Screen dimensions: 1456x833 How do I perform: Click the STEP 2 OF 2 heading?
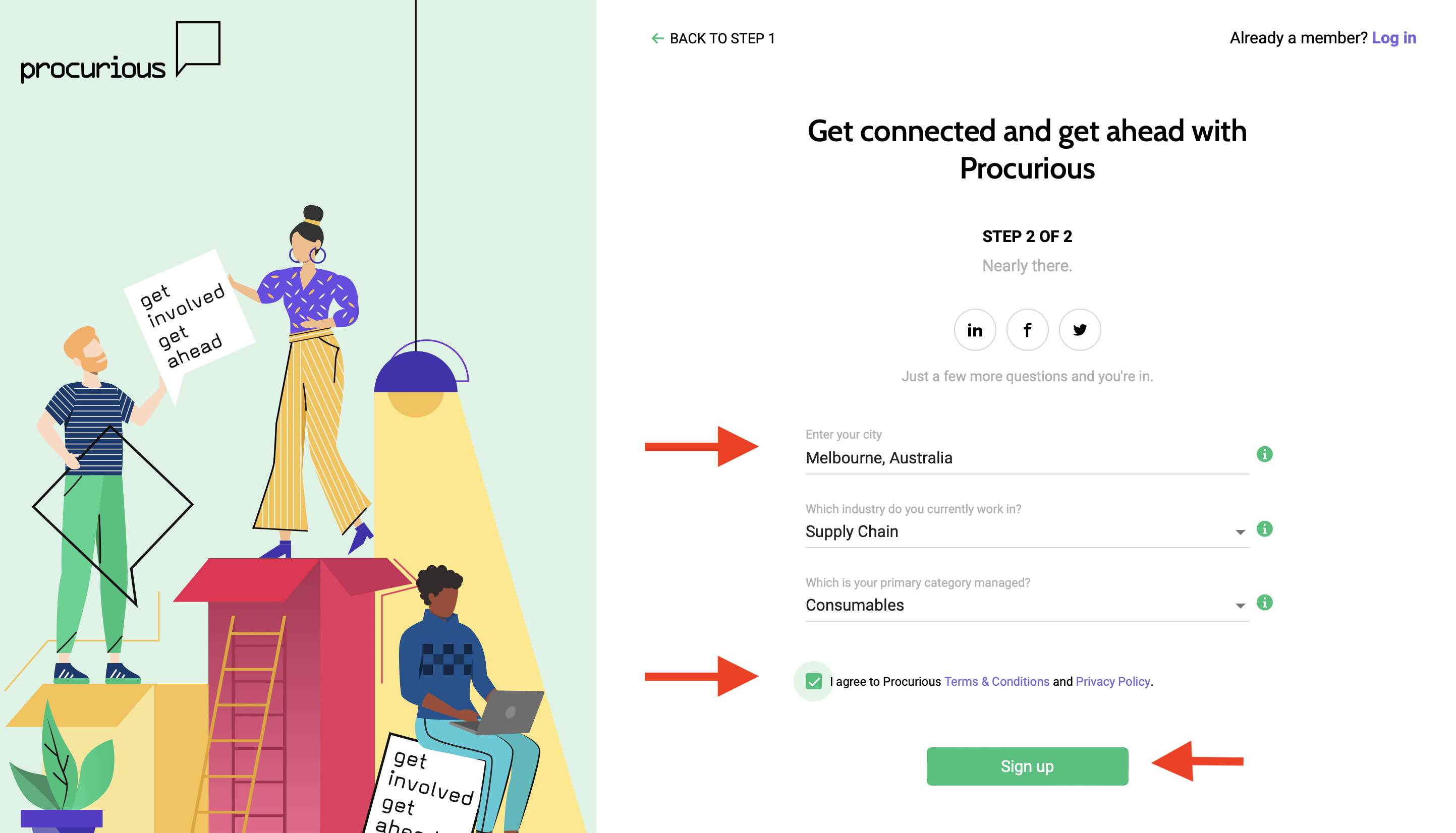coord(1027,236)
